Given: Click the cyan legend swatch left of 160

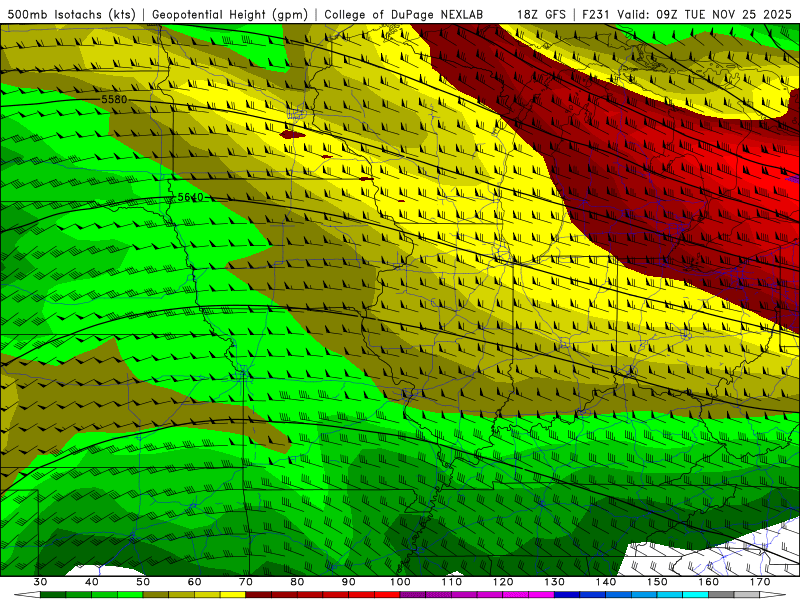Looking at the screenshot, I should click(x=695, y=594).
